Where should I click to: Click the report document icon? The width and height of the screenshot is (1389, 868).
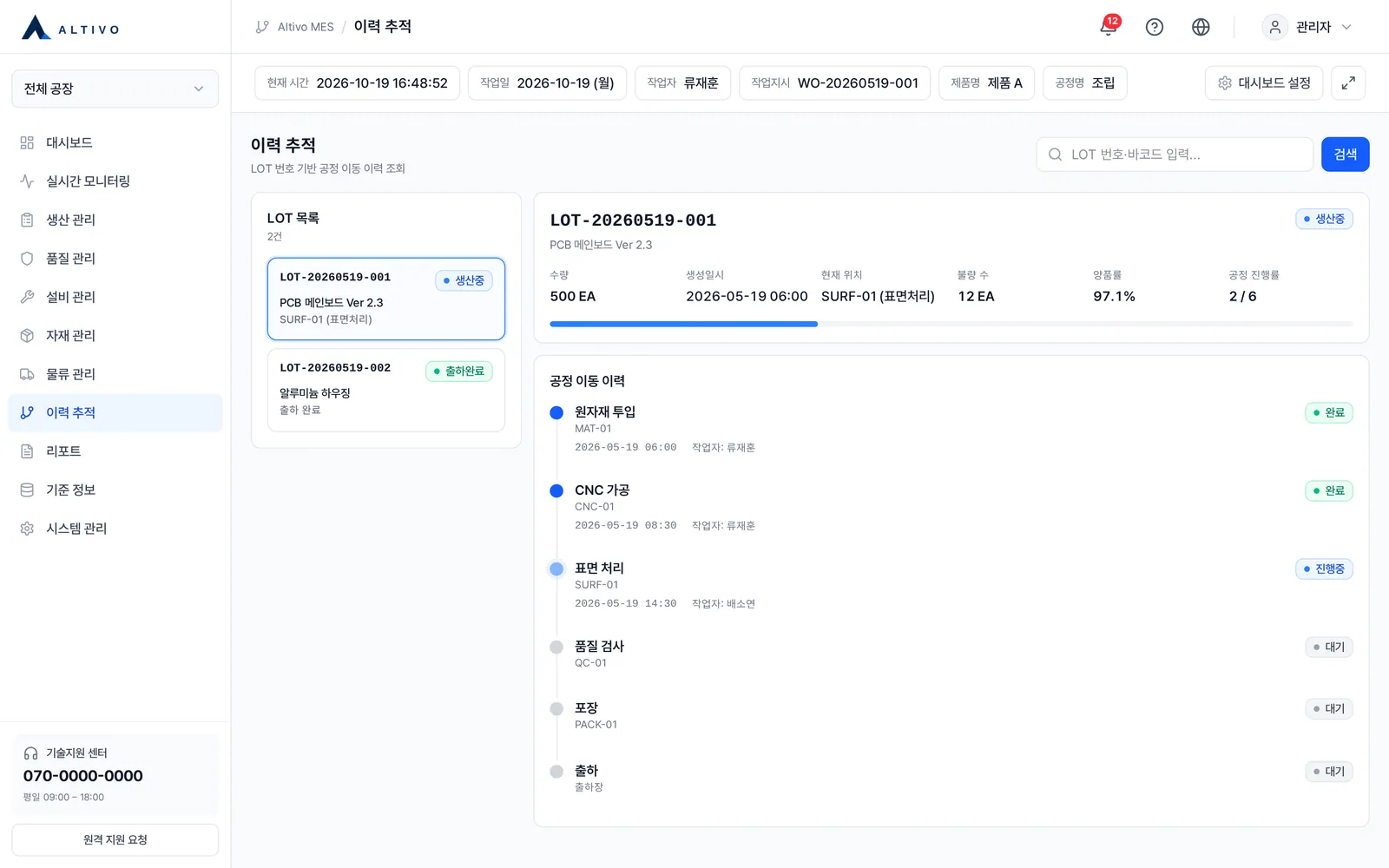pyautogui.click(x=27, y=451)
